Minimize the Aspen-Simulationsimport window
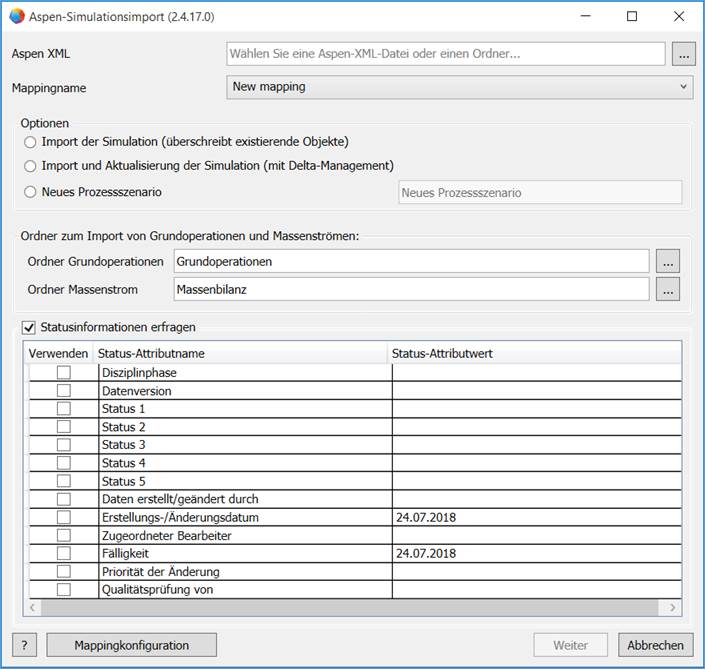 585,16
